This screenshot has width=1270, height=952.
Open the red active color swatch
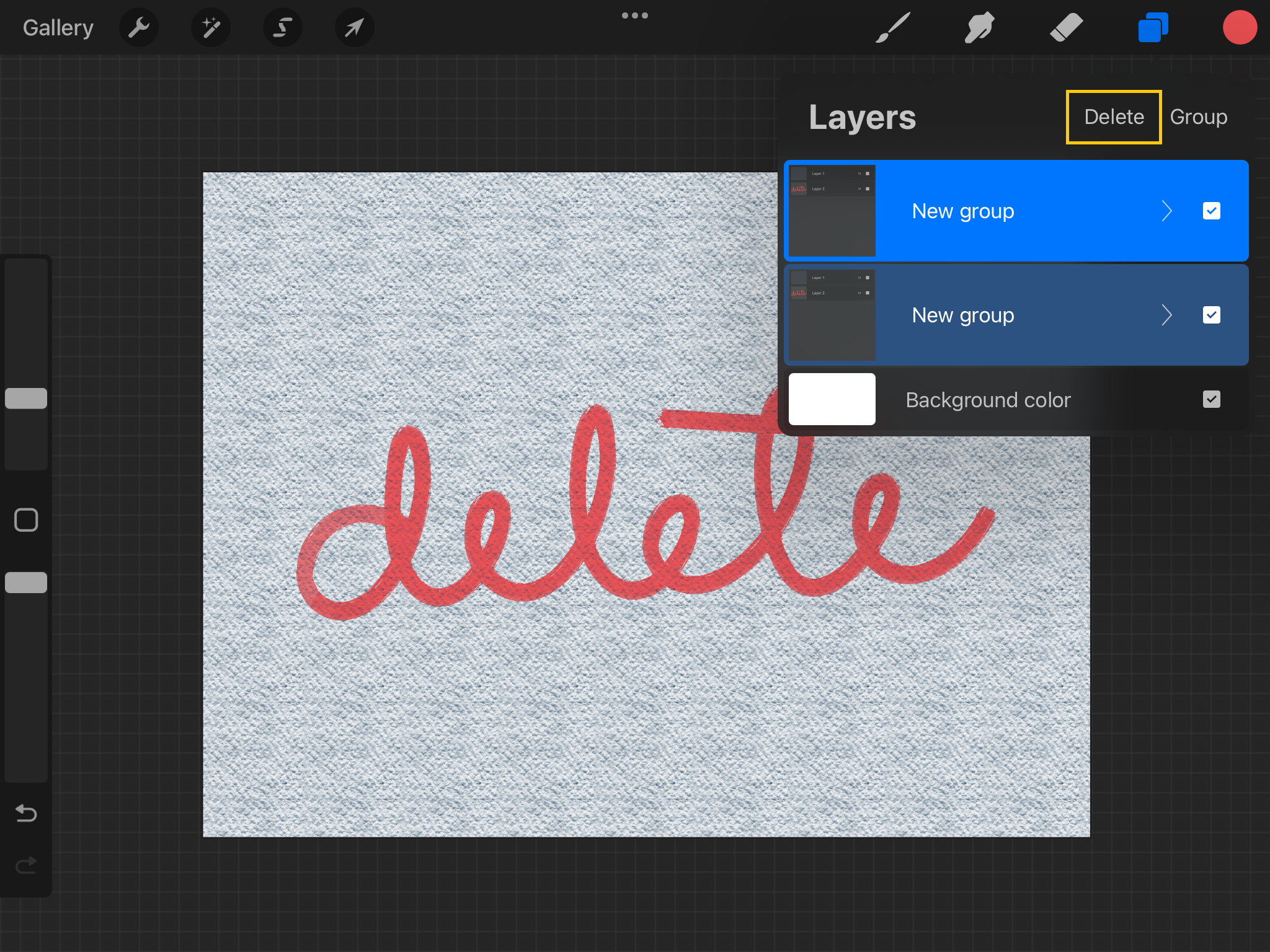pos(1239,27)
